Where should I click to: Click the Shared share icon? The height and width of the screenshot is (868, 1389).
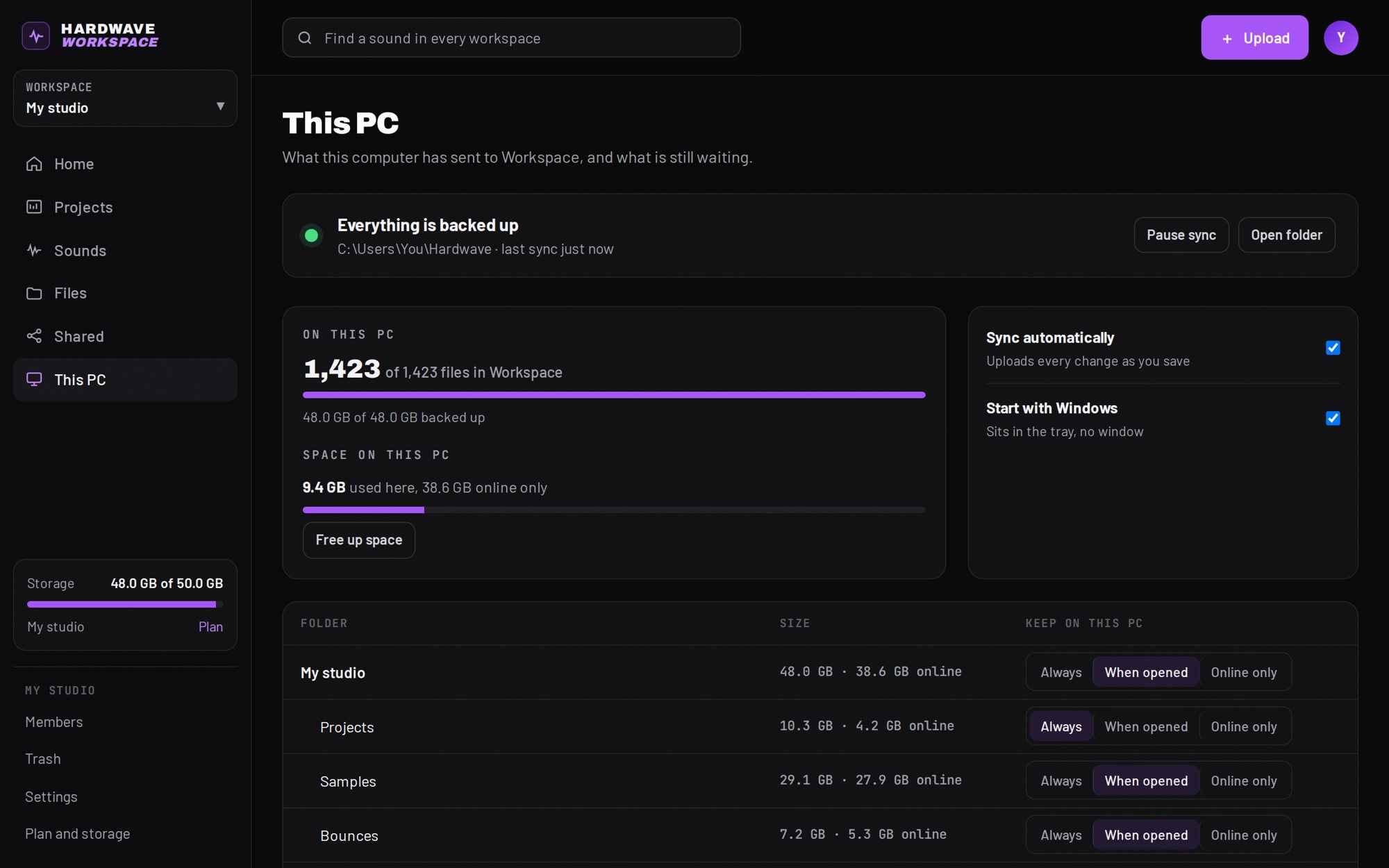[x=34, y=336]
